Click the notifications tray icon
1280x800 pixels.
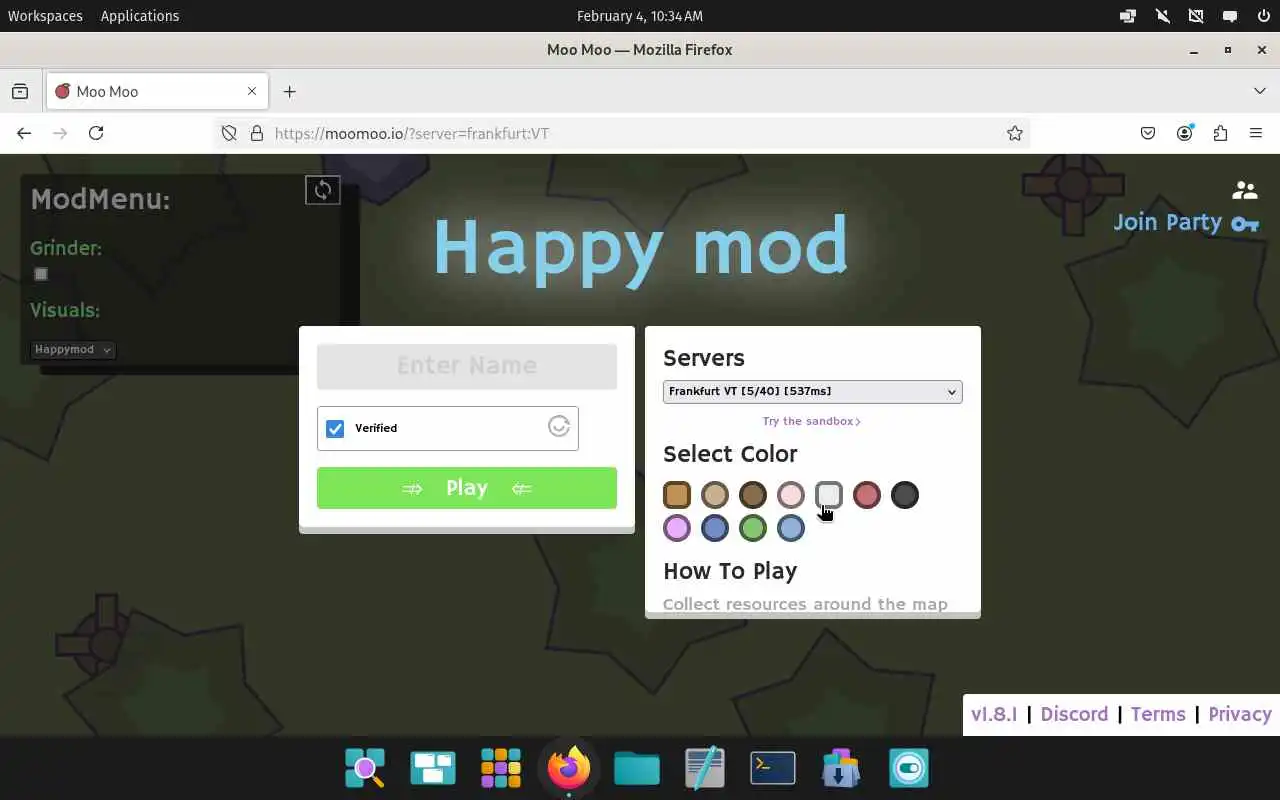pyautogui.click(x=1230, y=16)
